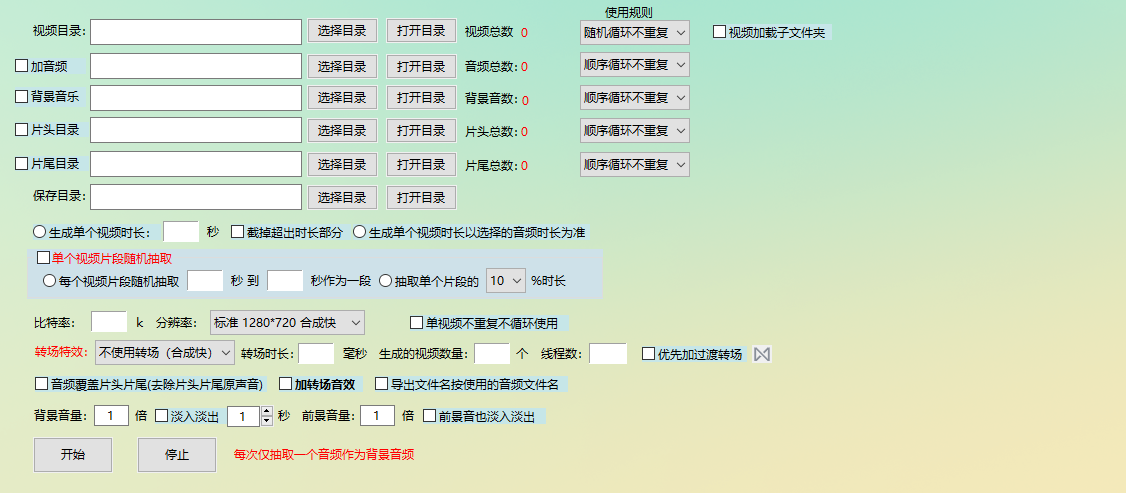Image resolution: width=1126 pixels, height=493 pixels.
Task: Enable 优先加过渡转场 checkbox
Action: pos(648,353)
